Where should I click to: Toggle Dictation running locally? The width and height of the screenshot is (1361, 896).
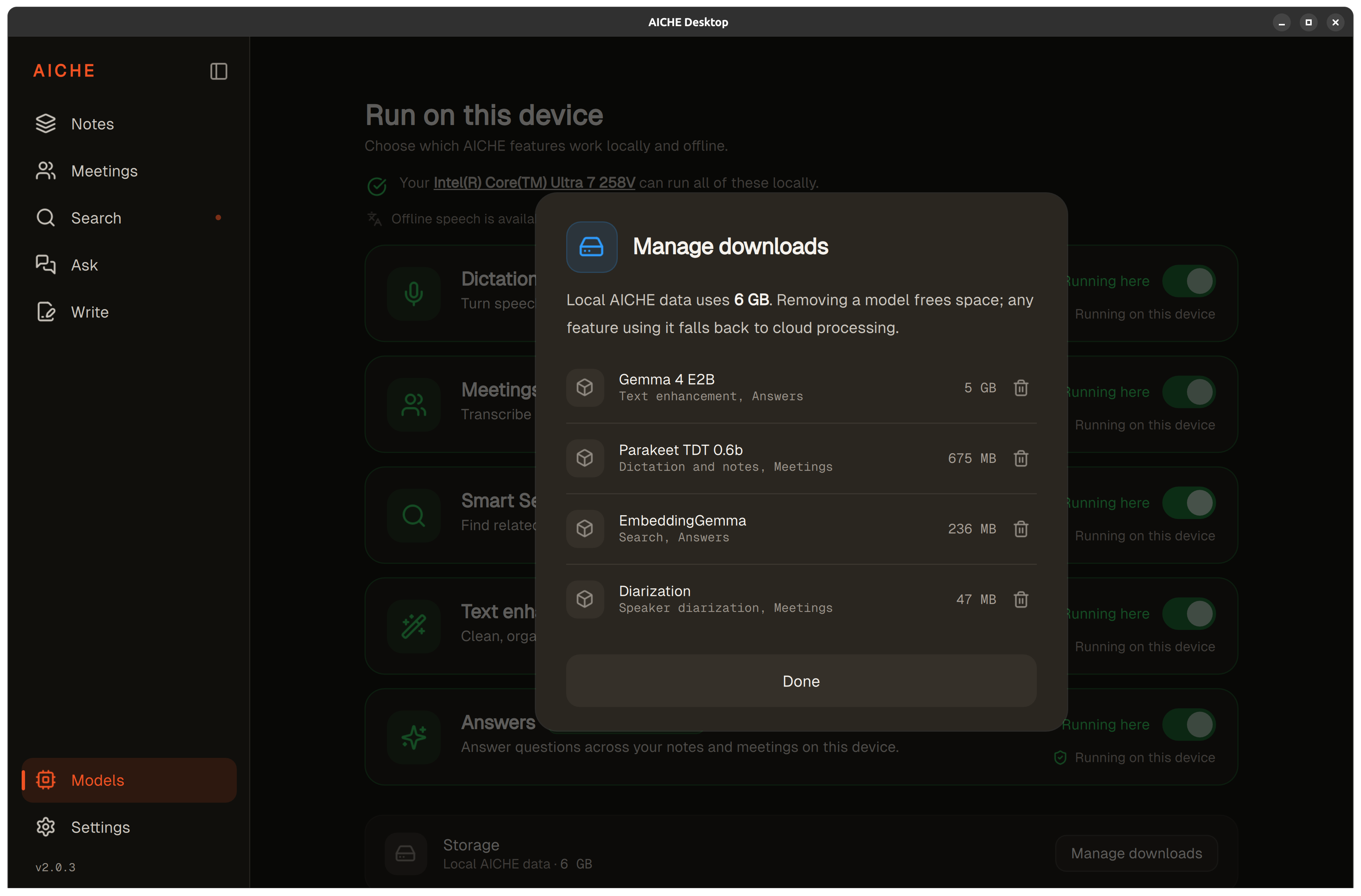point(1189,281)
